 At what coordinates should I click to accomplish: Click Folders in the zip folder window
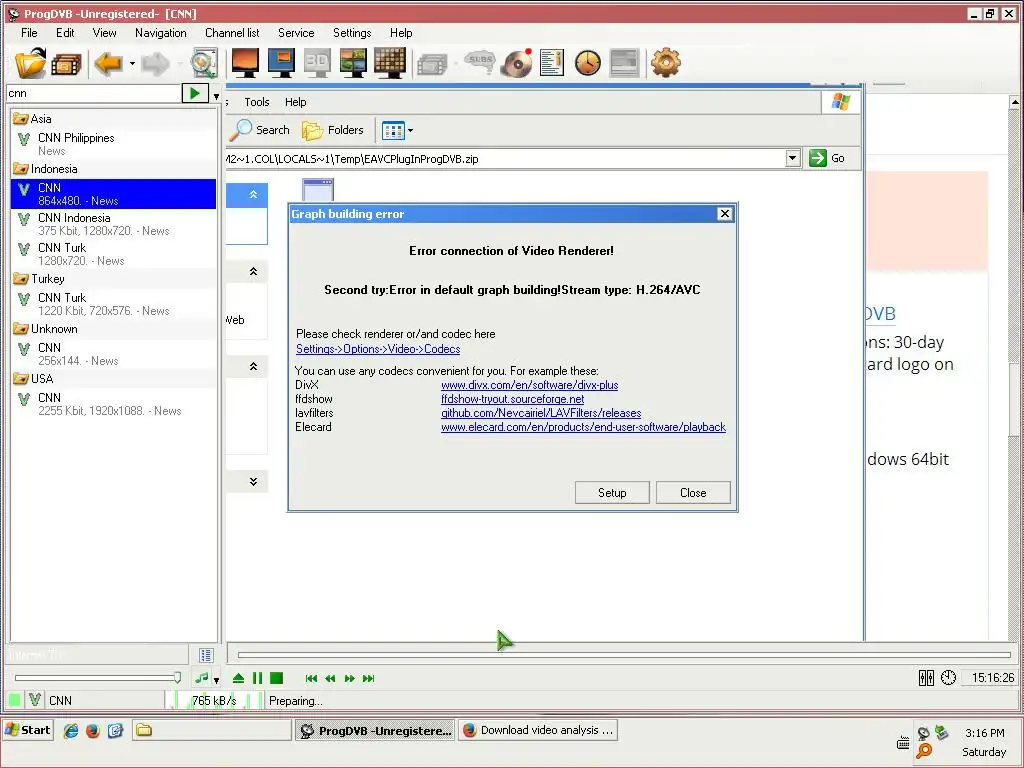tap(334, 130)
